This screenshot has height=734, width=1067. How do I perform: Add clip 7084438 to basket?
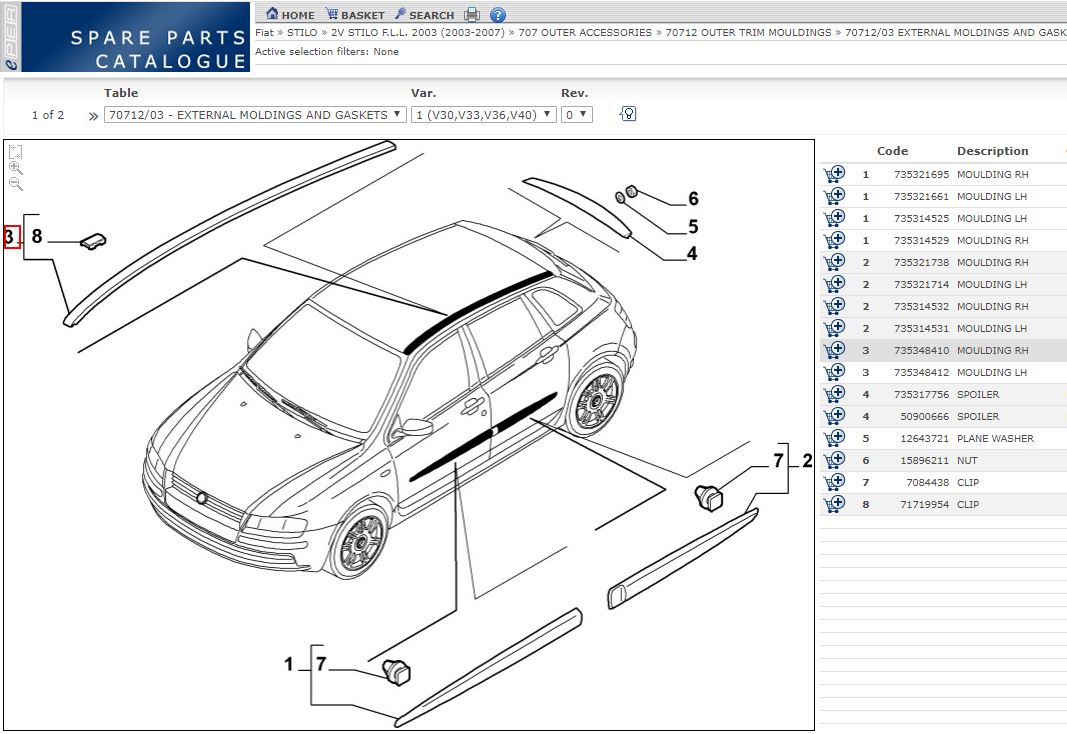pos(834,482)
